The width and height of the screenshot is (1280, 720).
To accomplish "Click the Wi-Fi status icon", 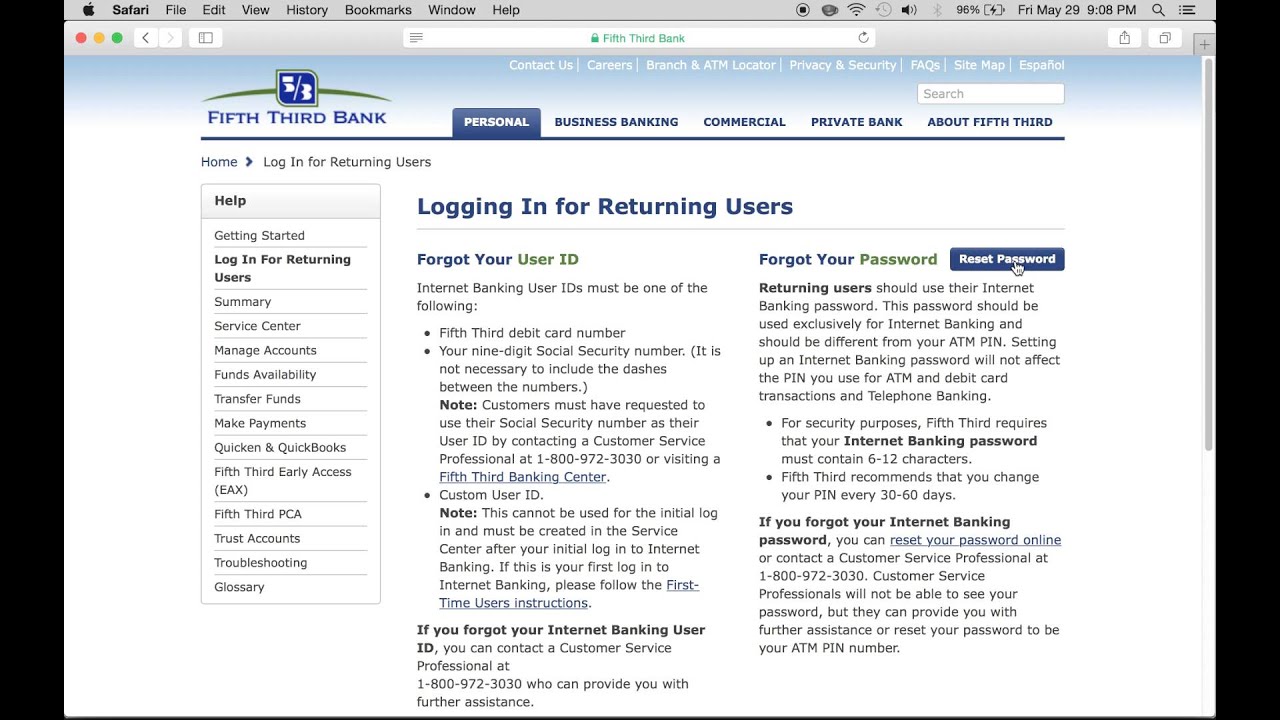I will [857, 10].
